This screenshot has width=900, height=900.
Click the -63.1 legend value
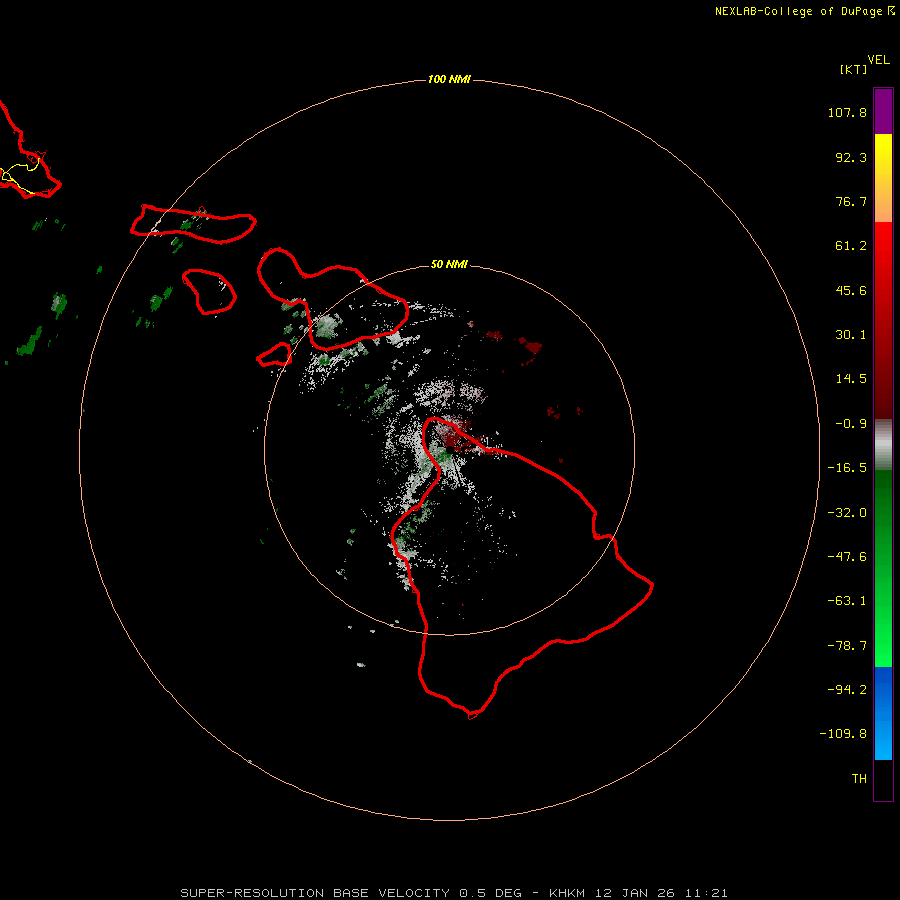[847, 601]
